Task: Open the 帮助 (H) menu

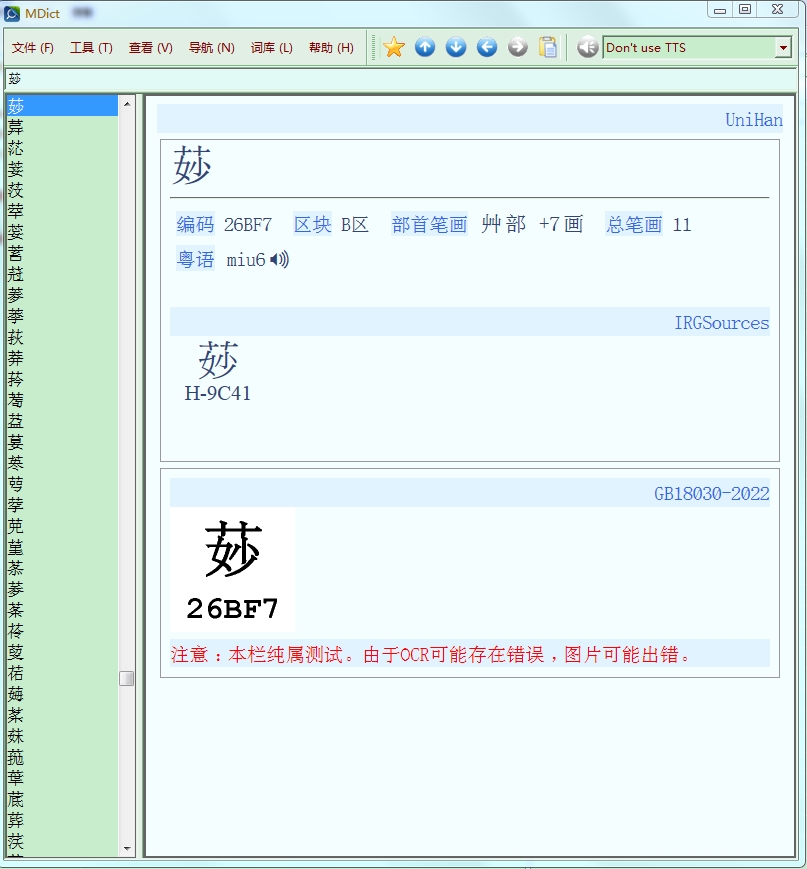Action: point(331,48)
